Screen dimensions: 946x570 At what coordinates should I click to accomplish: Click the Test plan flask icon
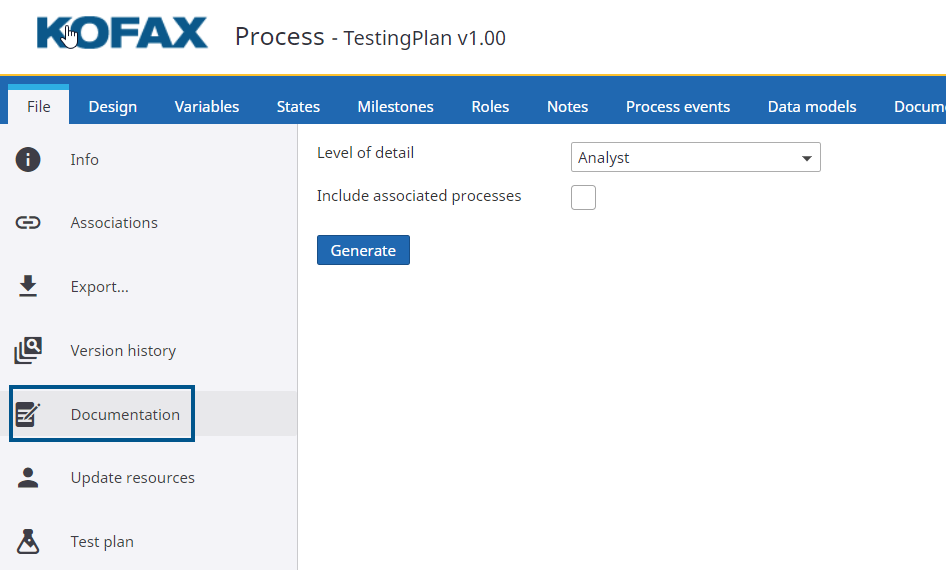click(x=28, y=542)
